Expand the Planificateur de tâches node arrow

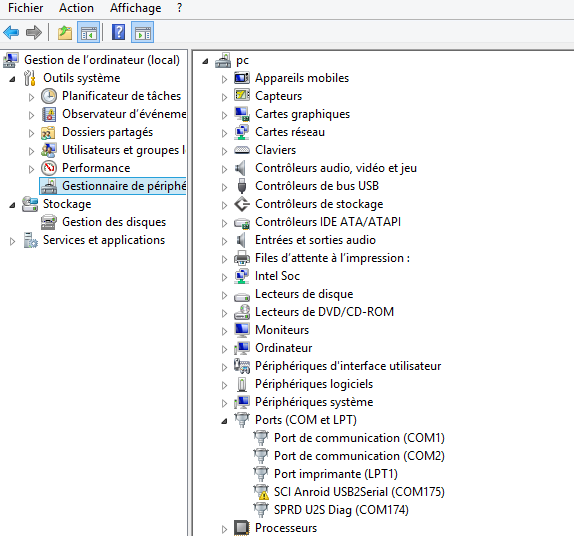click(32, 97)
